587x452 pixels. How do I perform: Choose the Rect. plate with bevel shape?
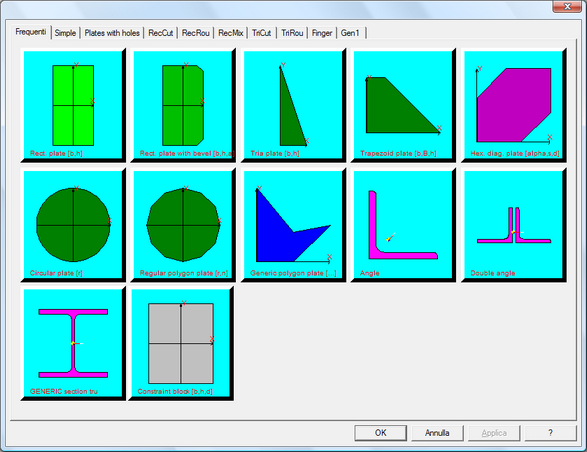[x=183, y=105]
